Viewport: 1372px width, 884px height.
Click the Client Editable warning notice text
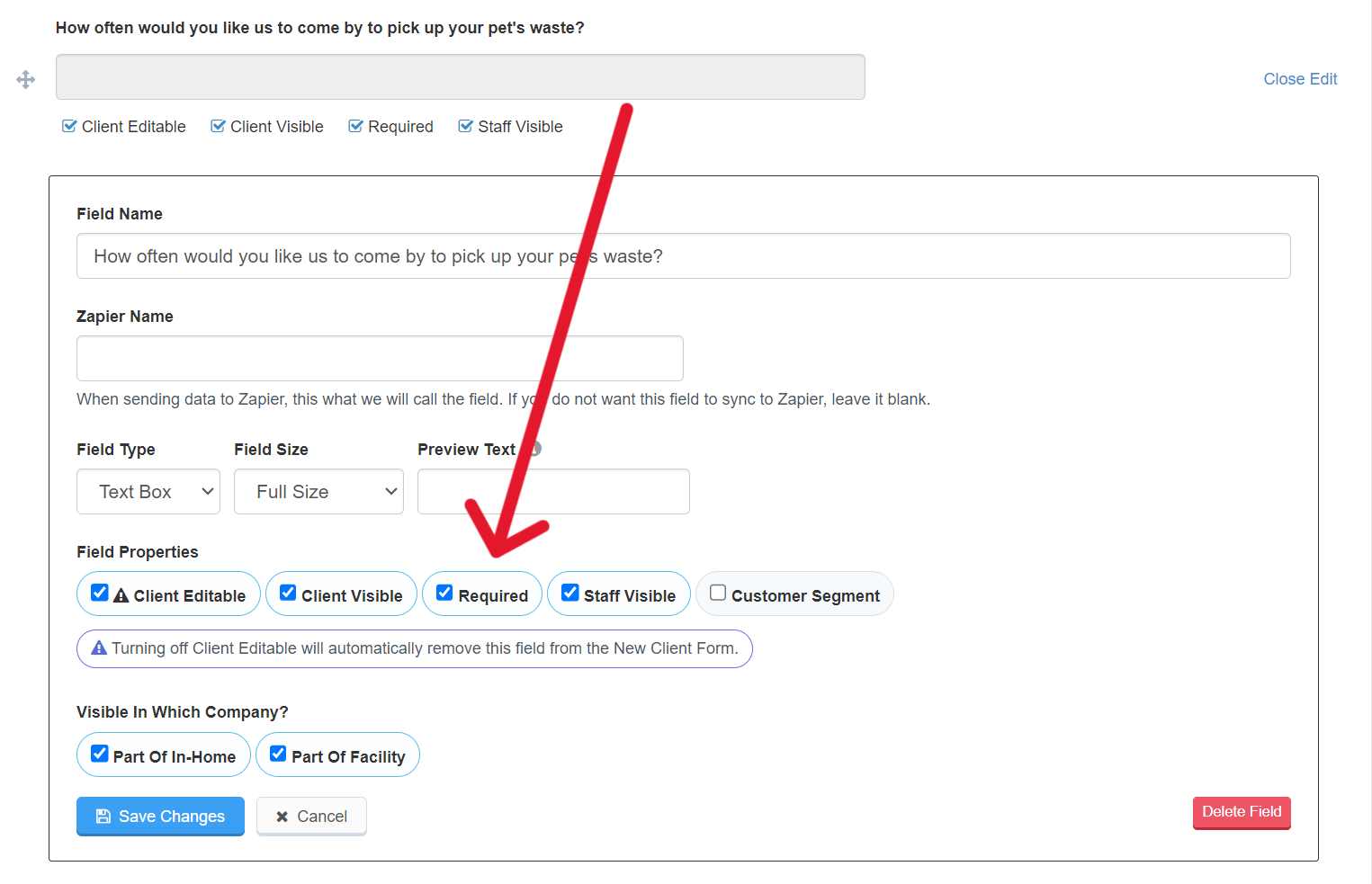click(x=425, y=648)
